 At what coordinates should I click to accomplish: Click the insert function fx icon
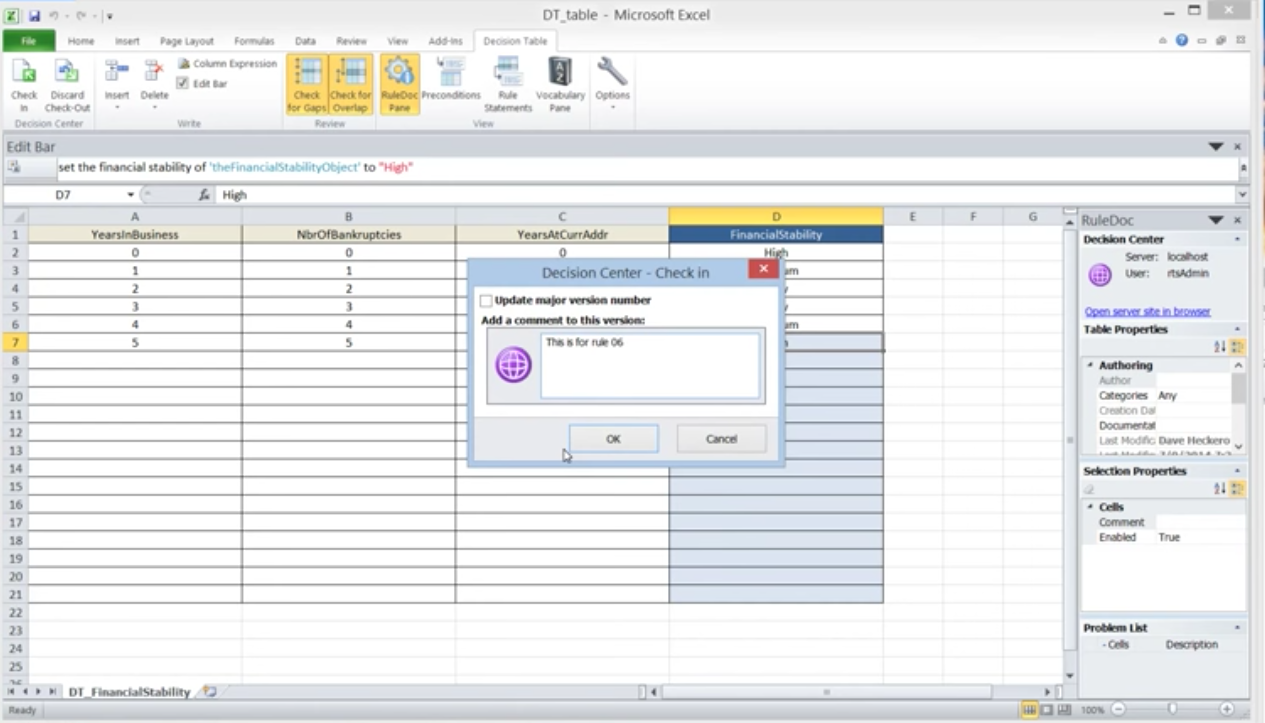204,195
